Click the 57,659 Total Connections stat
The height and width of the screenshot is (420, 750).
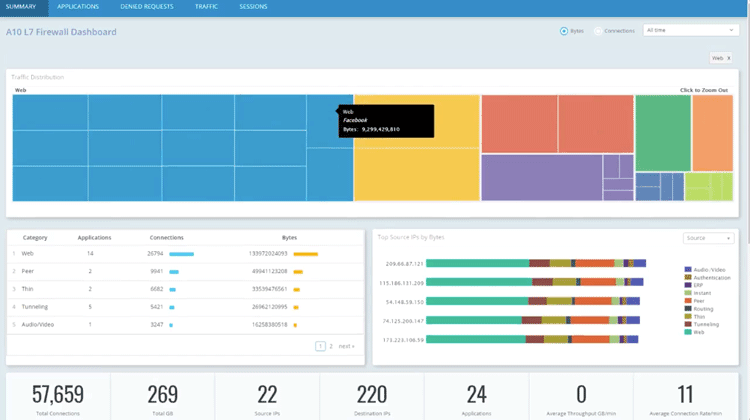click(58, 398)
